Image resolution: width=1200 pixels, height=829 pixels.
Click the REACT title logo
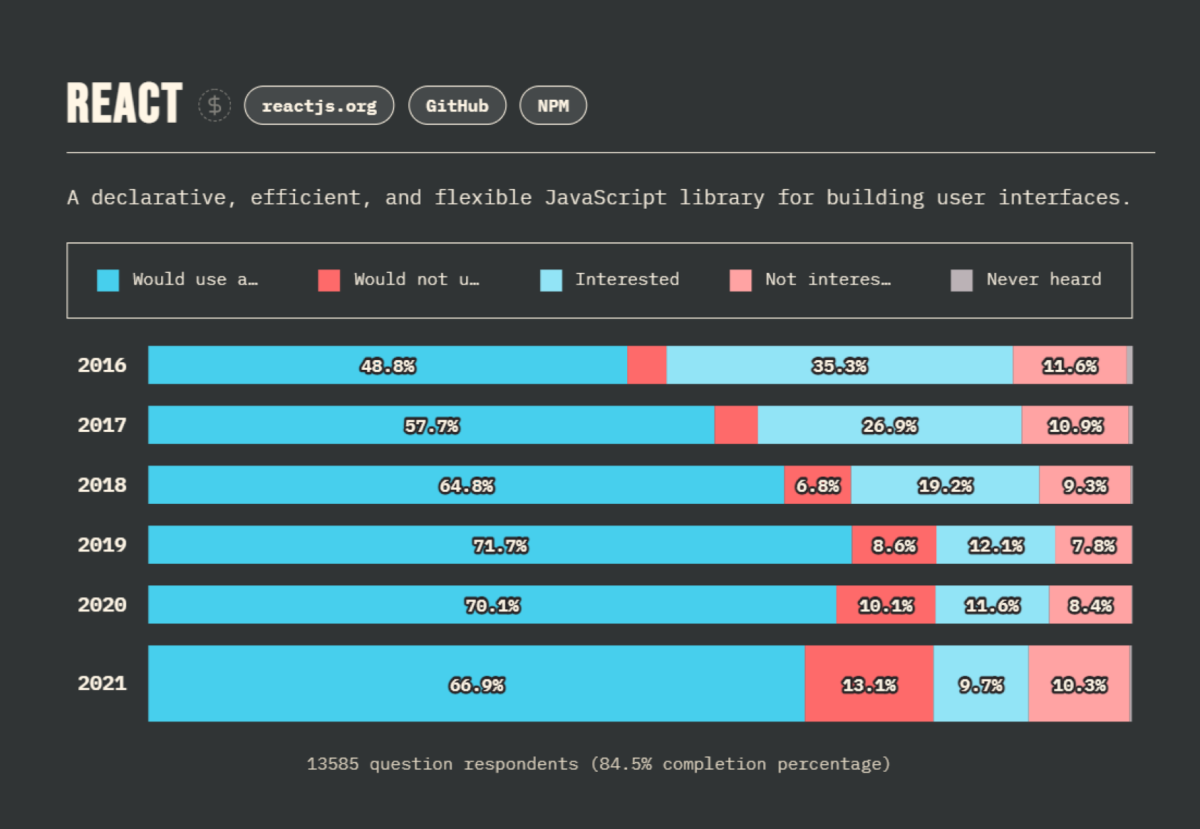coord(123,101)
